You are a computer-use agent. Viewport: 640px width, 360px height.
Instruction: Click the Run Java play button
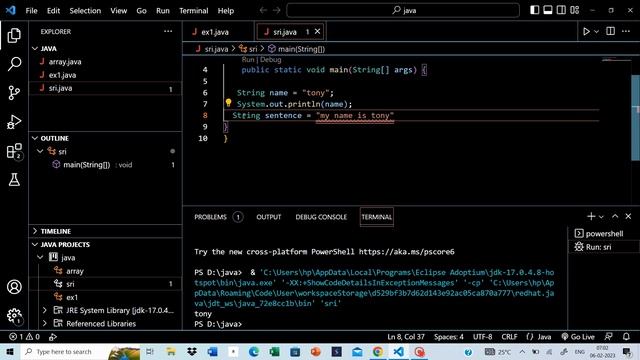586,31
